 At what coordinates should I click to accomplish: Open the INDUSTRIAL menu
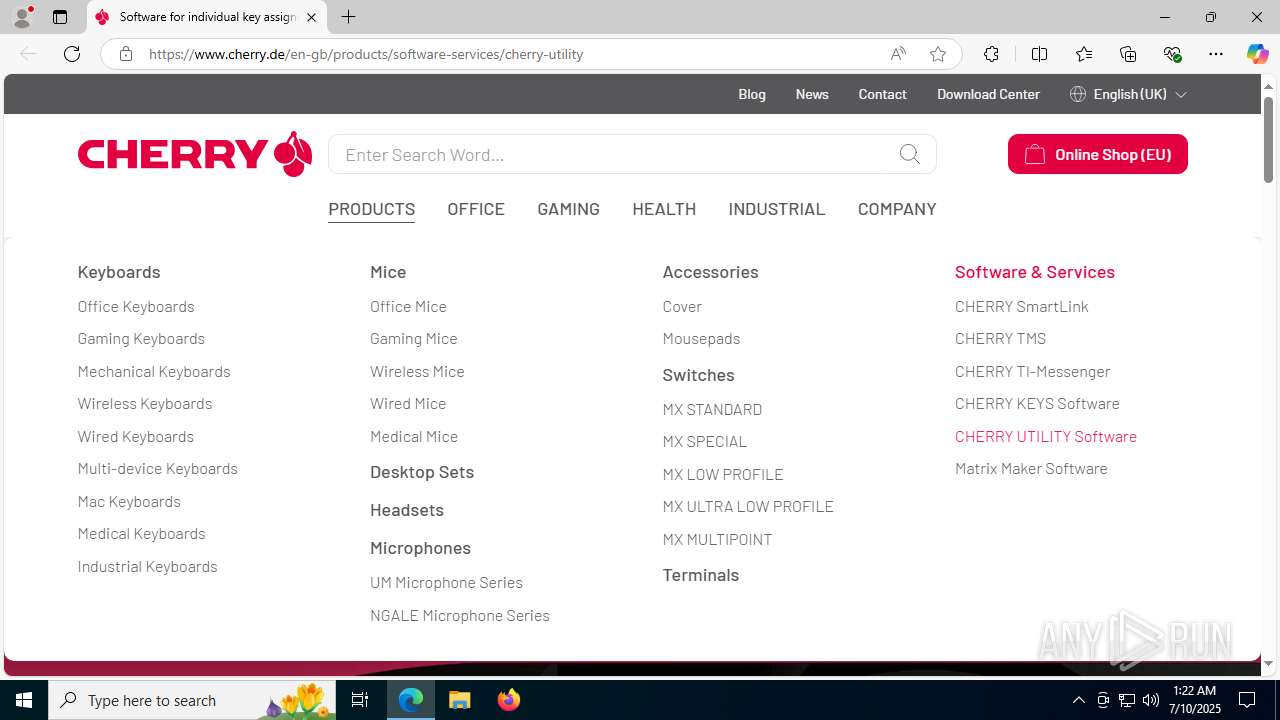coord(777,209)
